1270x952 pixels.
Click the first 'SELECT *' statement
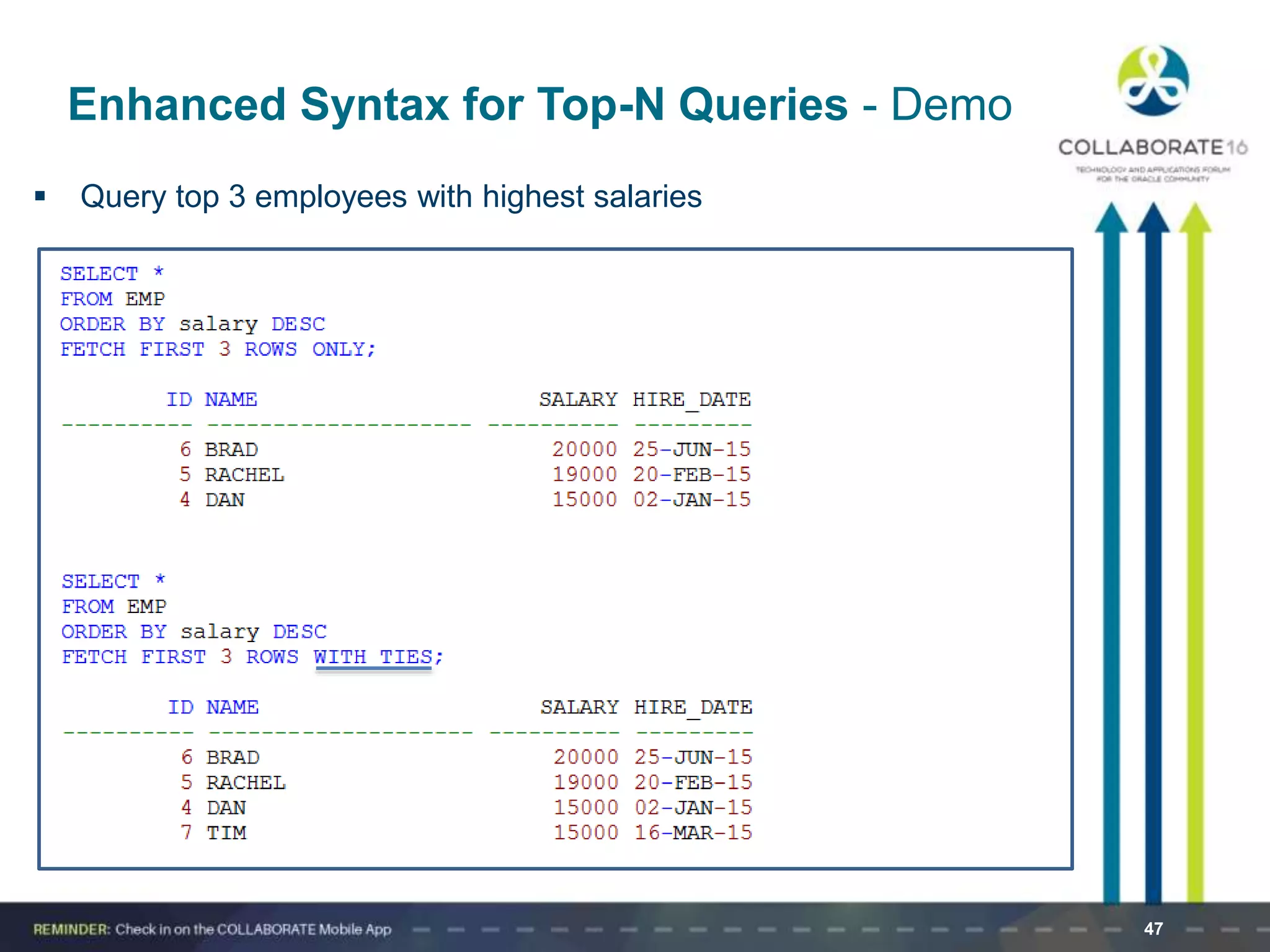pos(112,273)
